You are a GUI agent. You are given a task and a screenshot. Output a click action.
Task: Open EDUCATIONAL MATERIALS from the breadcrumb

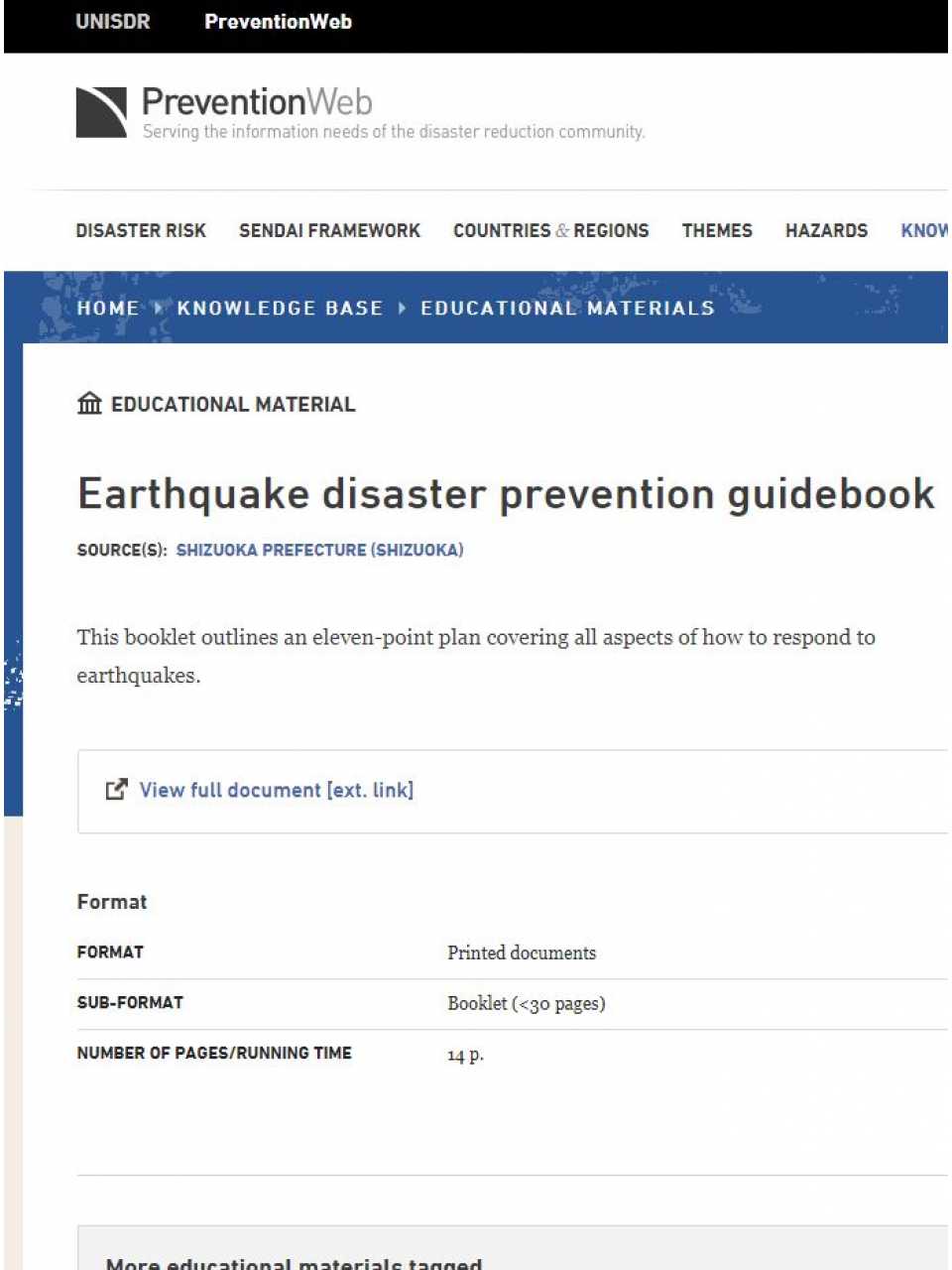click(567, 308)
